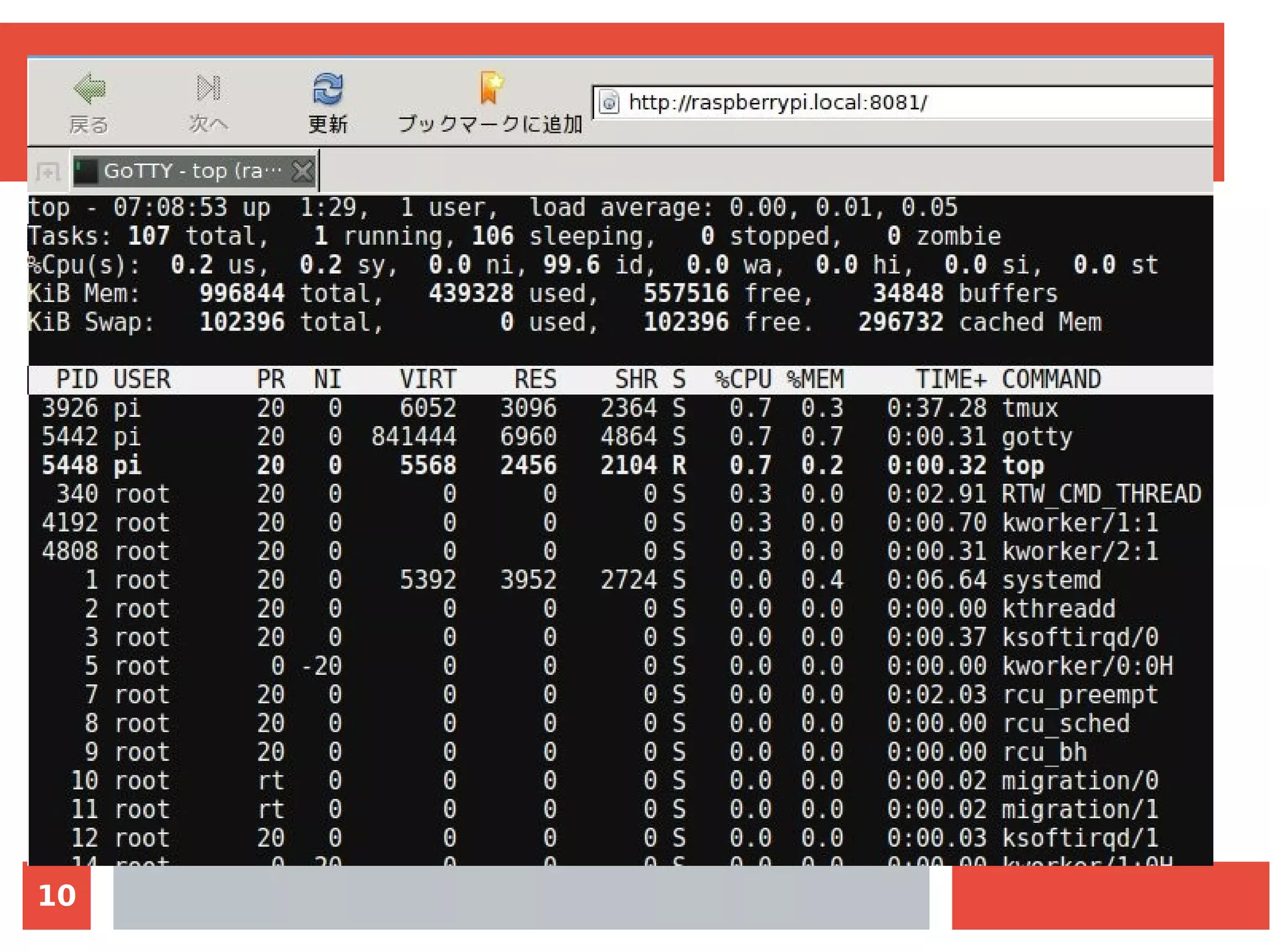Click the COMMAND column header
Image resolution: width=1270 pixels, height=952 pixels.
[x=1051, y=379]
